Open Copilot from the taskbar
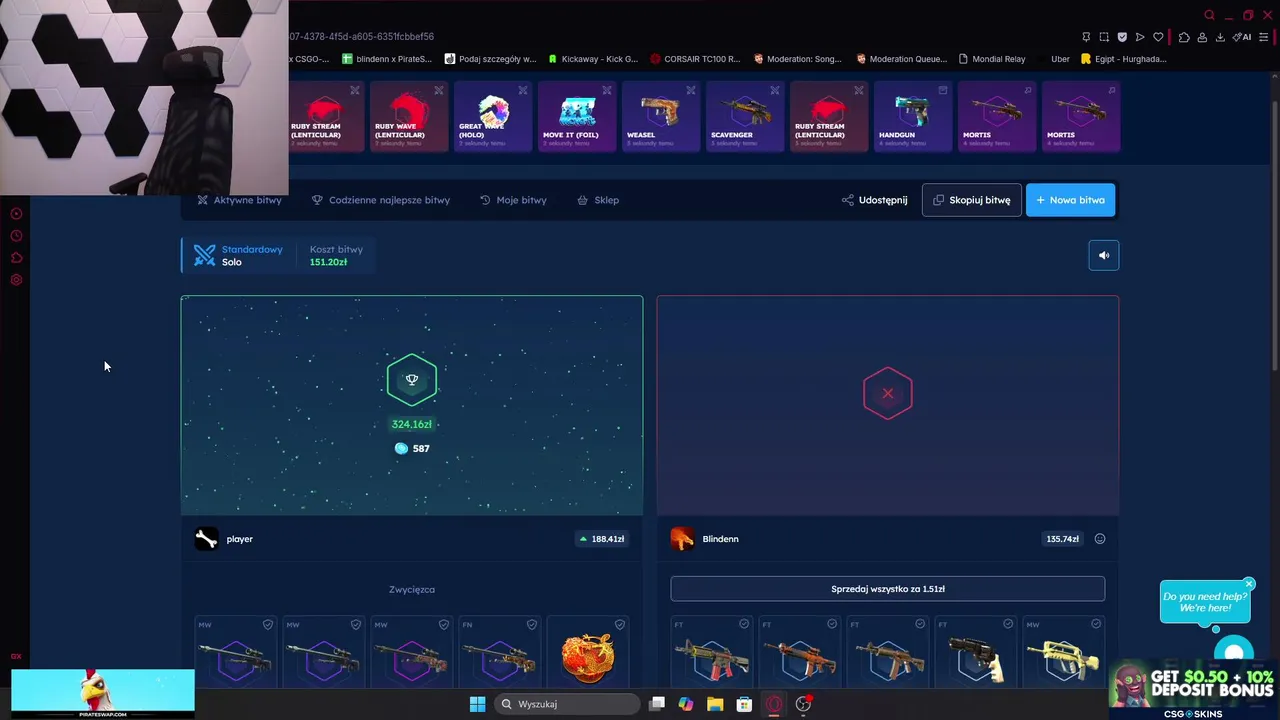This screenshot has height=720, width=1280. 686,704
